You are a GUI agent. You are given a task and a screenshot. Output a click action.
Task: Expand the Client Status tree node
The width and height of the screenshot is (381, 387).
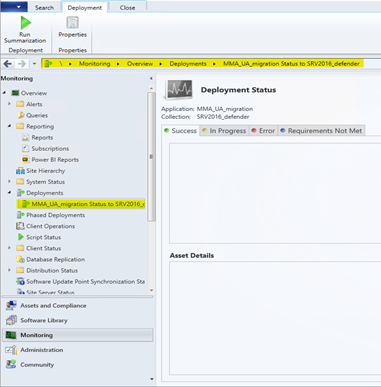tap(9, 248)
